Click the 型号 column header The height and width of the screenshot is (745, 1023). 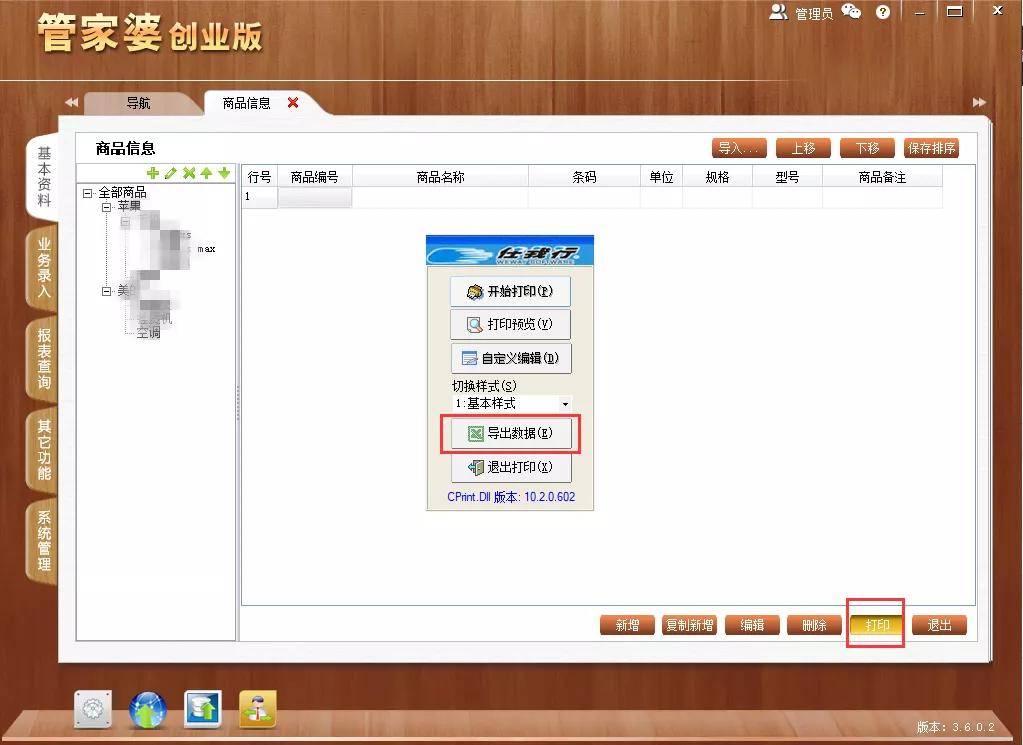coord(787,177)
